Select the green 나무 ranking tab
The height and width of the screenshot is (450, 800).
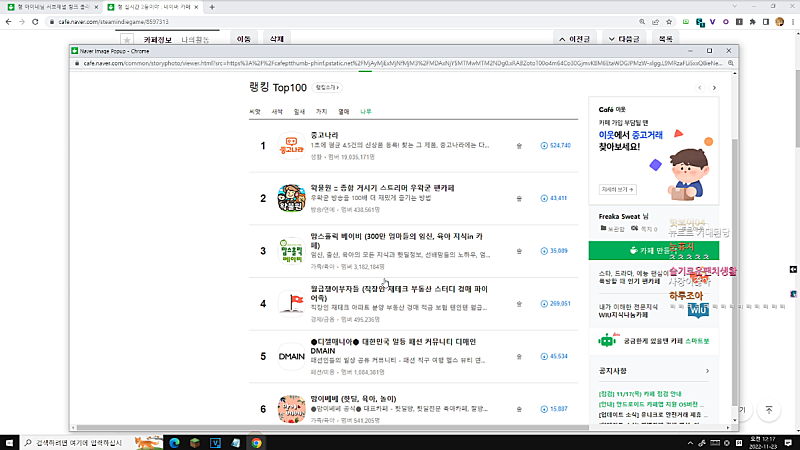(366, 112)
